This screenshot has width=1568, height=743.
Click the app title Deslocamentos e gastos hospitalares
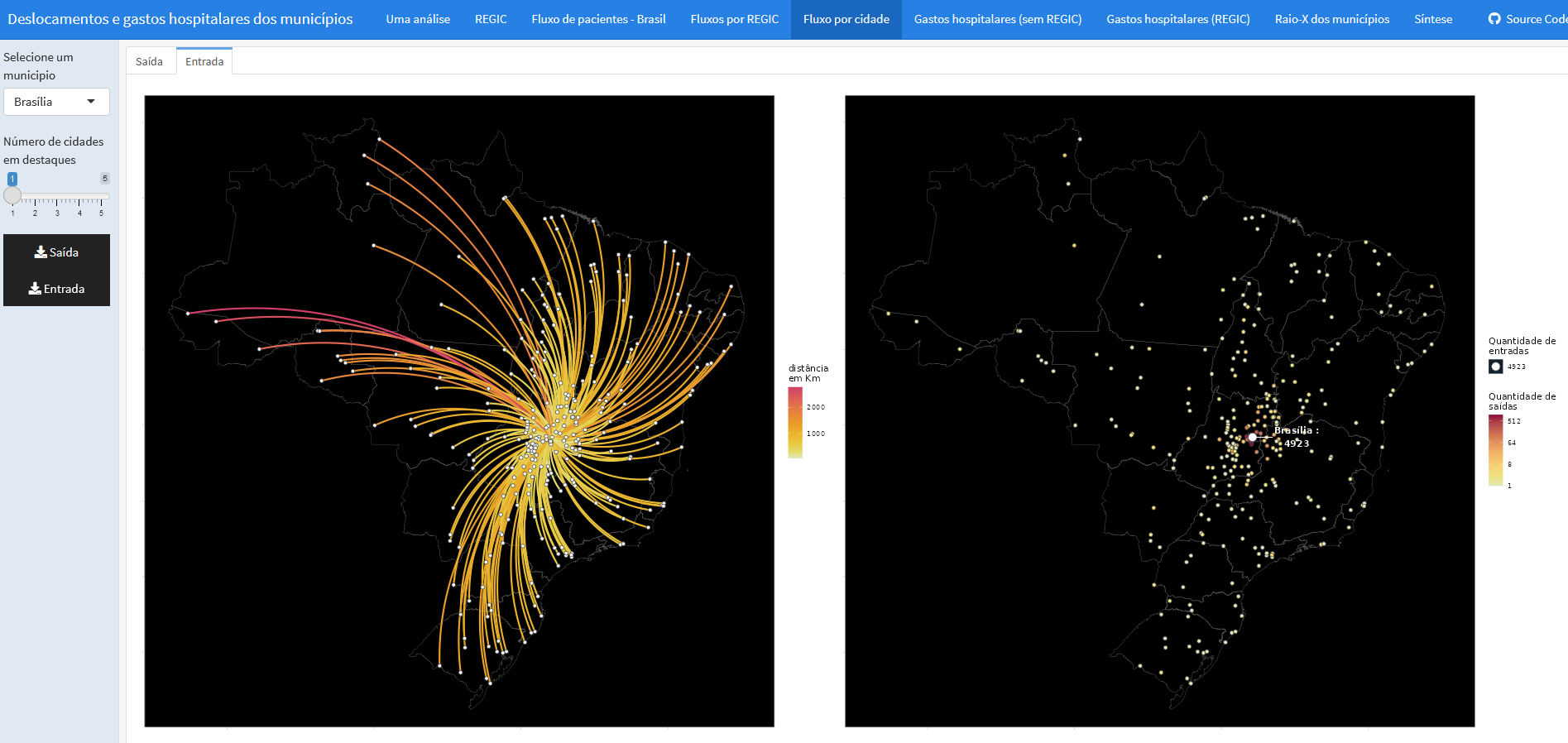point(180,19)
